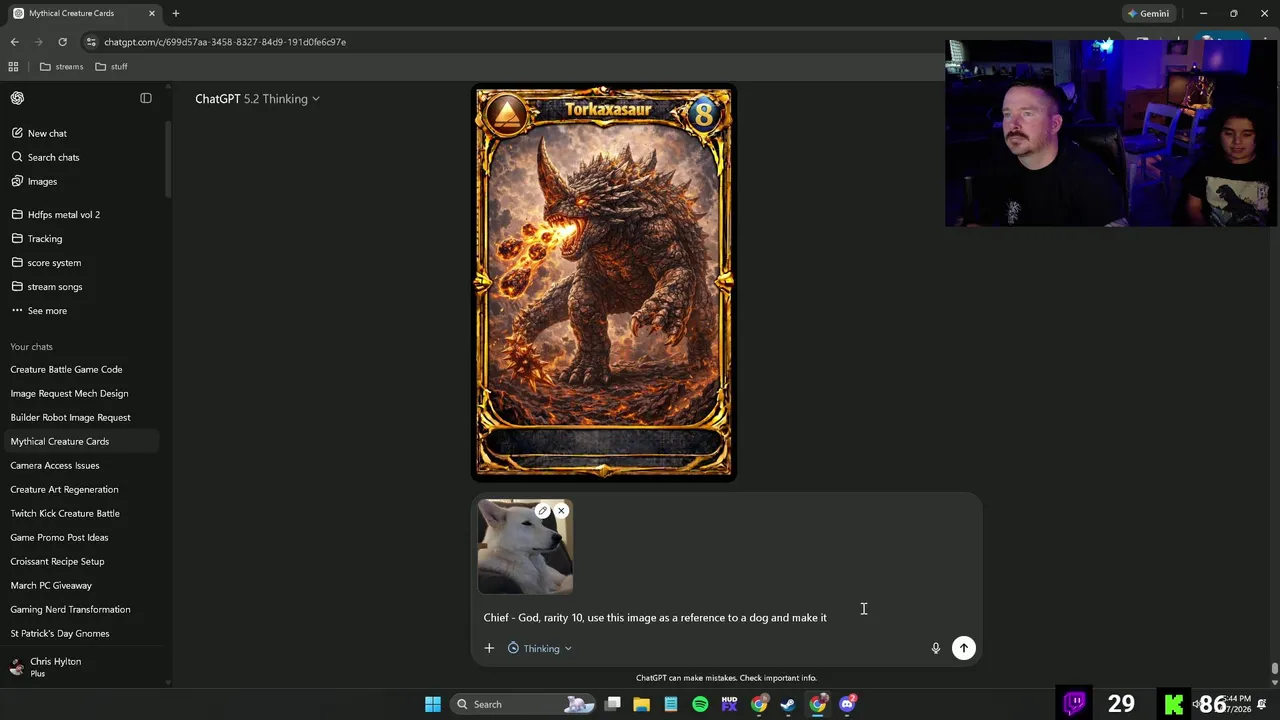Start voice dictation with microphone

click(x=936, y=648)
